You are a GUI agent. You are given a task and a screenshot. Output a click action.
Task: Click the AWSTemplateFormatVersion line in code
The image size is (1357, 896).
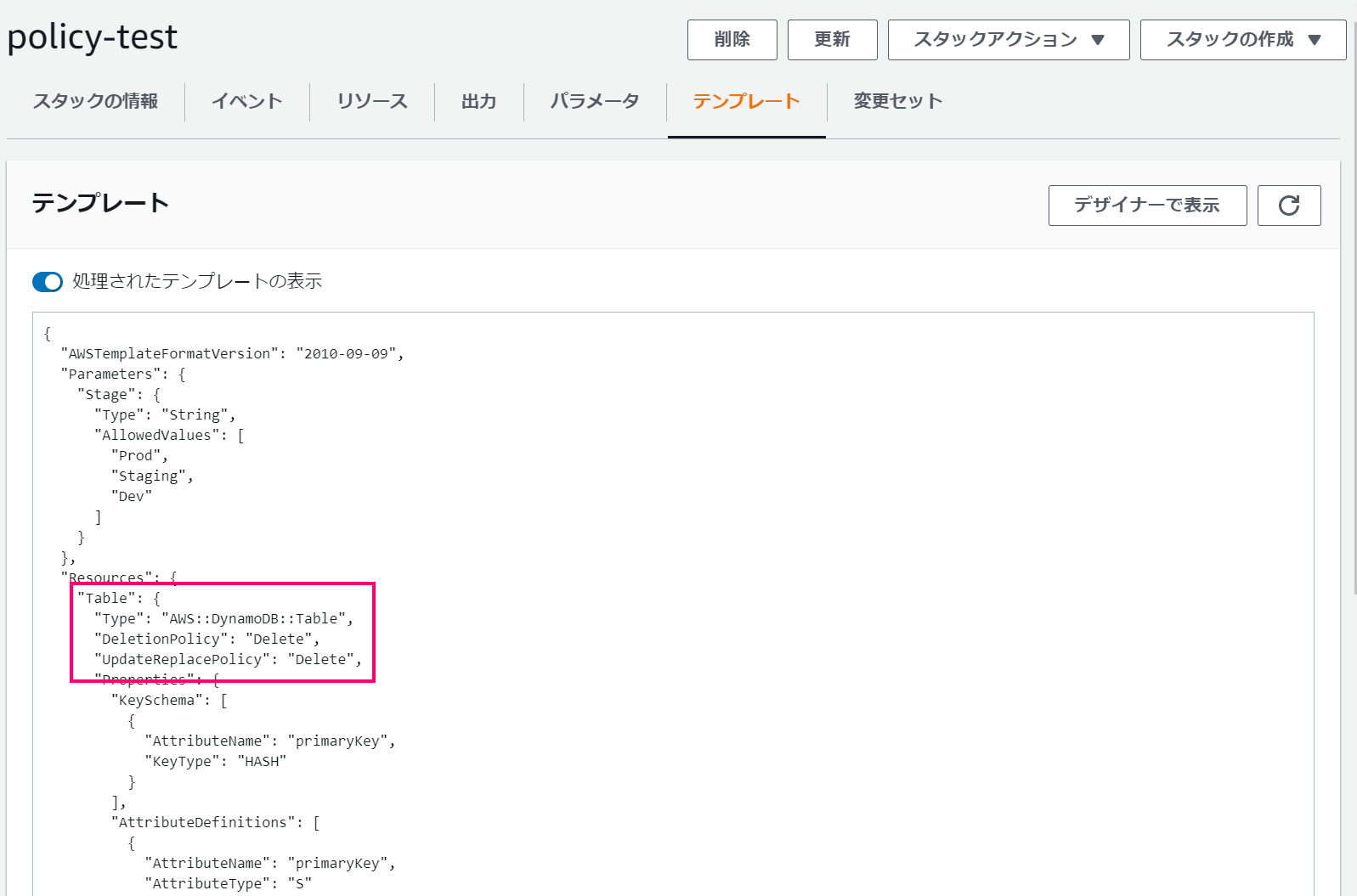pyautogui.click(x=232, y=353)
